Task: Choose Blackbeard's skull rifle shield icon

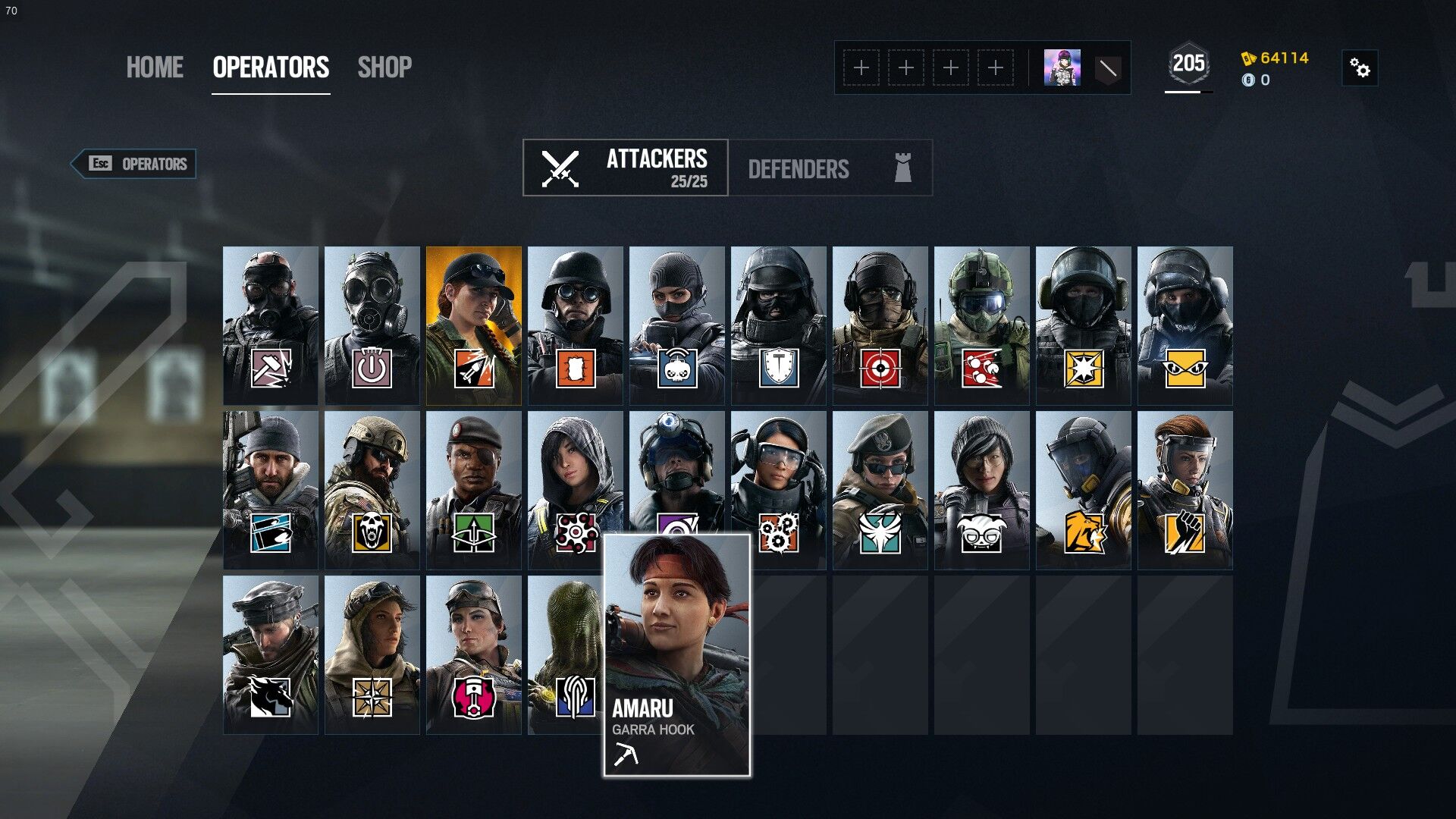Action: pos(372,490)
